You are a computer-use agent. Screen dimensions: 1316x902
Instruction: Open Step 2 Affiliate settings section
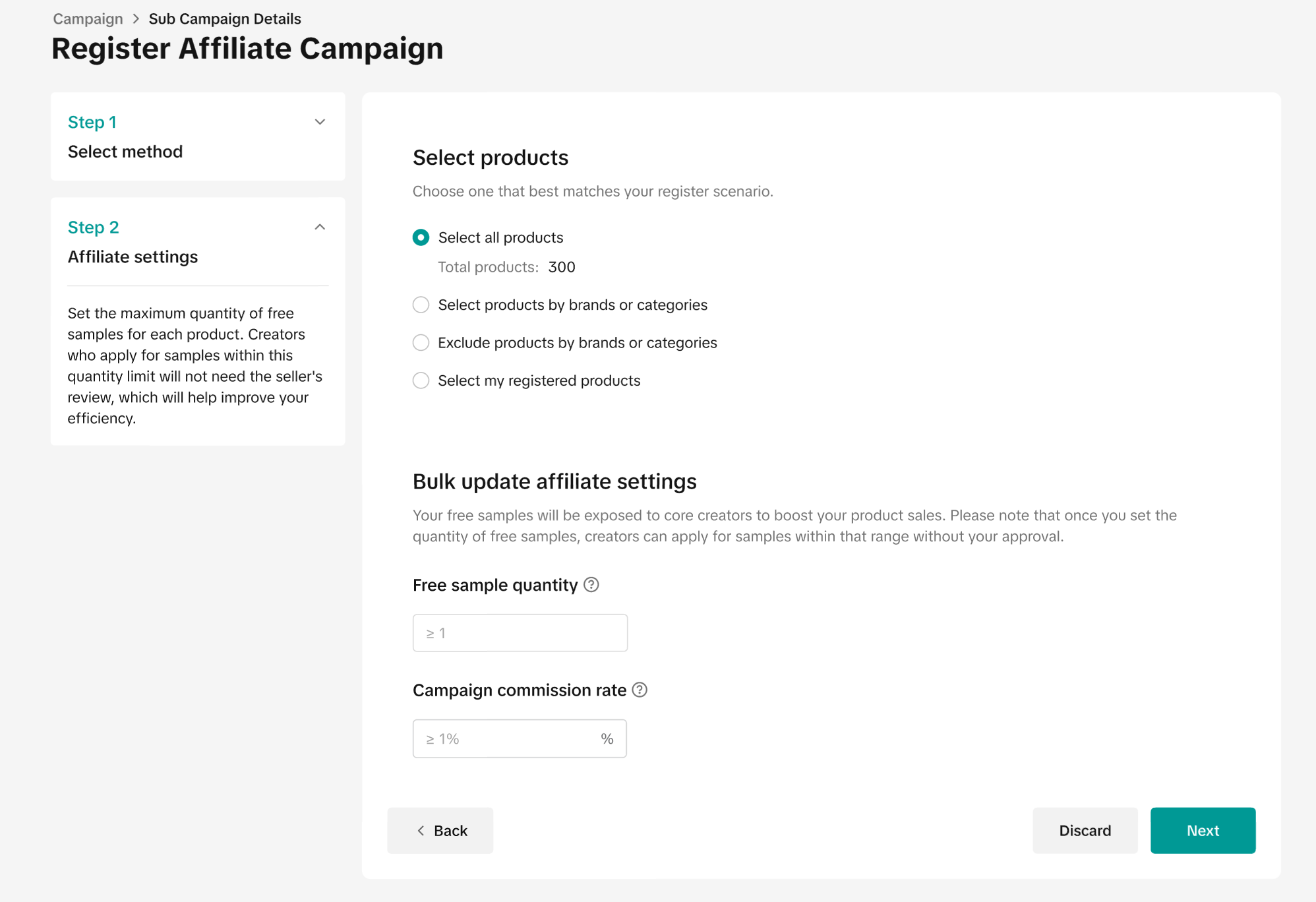point(133,256)
